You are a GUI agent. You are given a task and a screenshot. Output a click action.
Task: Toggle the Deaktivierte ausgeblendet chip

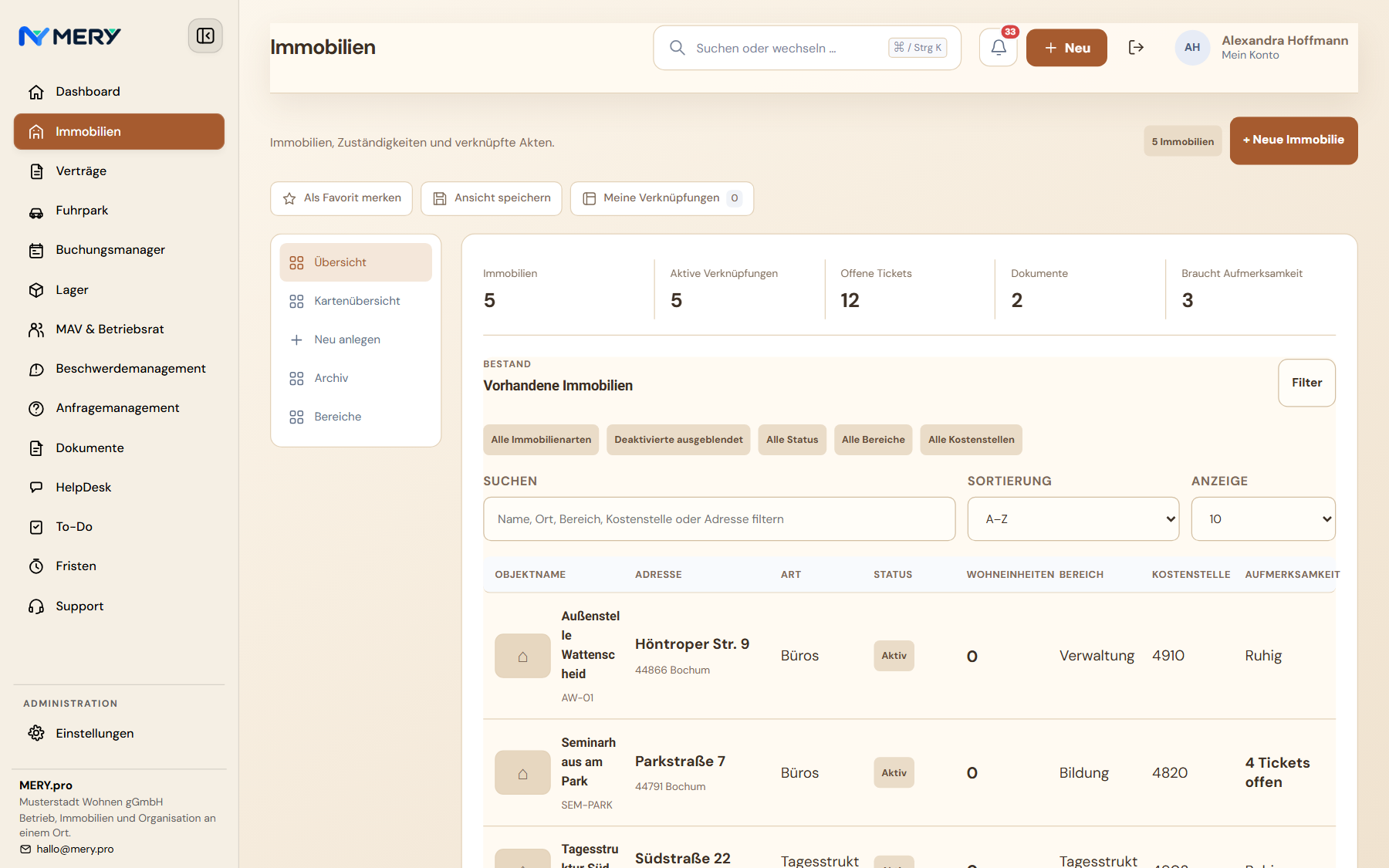678,440
